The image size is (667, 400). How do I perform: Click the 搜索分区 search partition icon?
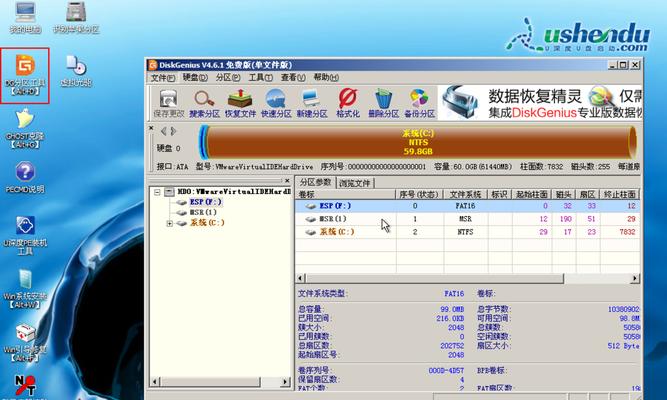204,103
